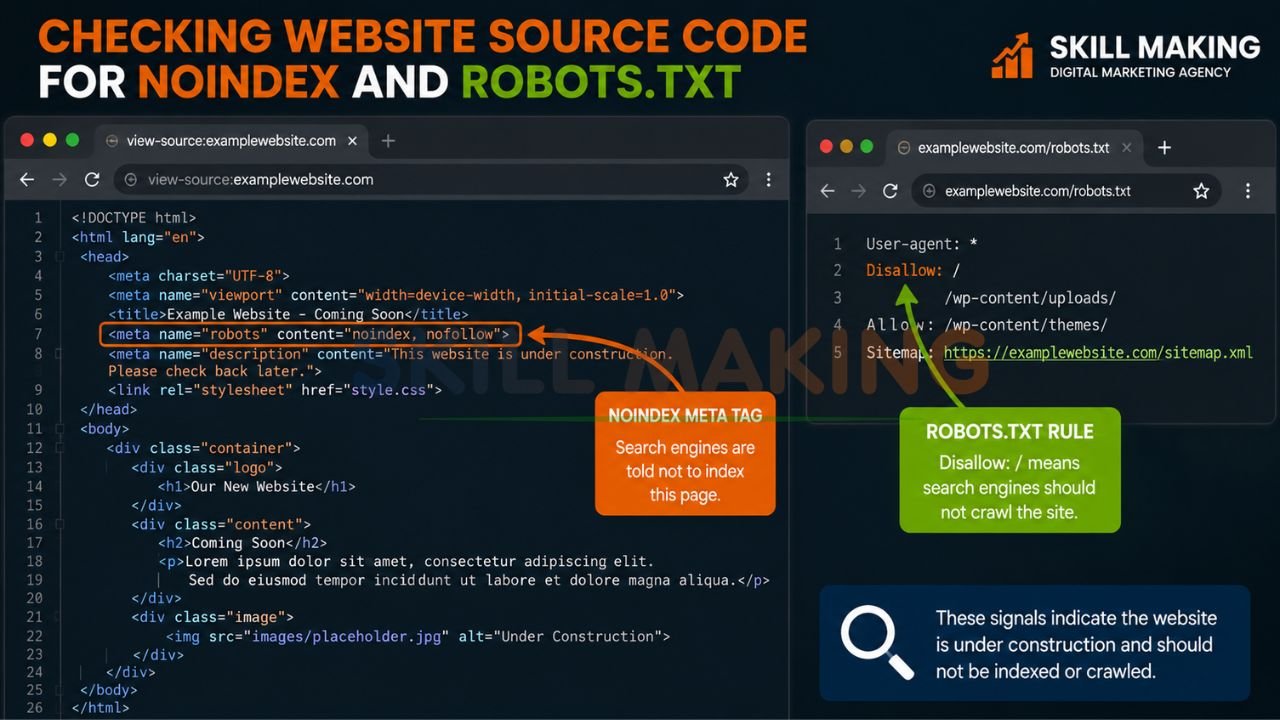
Task: Click the meta viewport line
Action: coord(396,295)
